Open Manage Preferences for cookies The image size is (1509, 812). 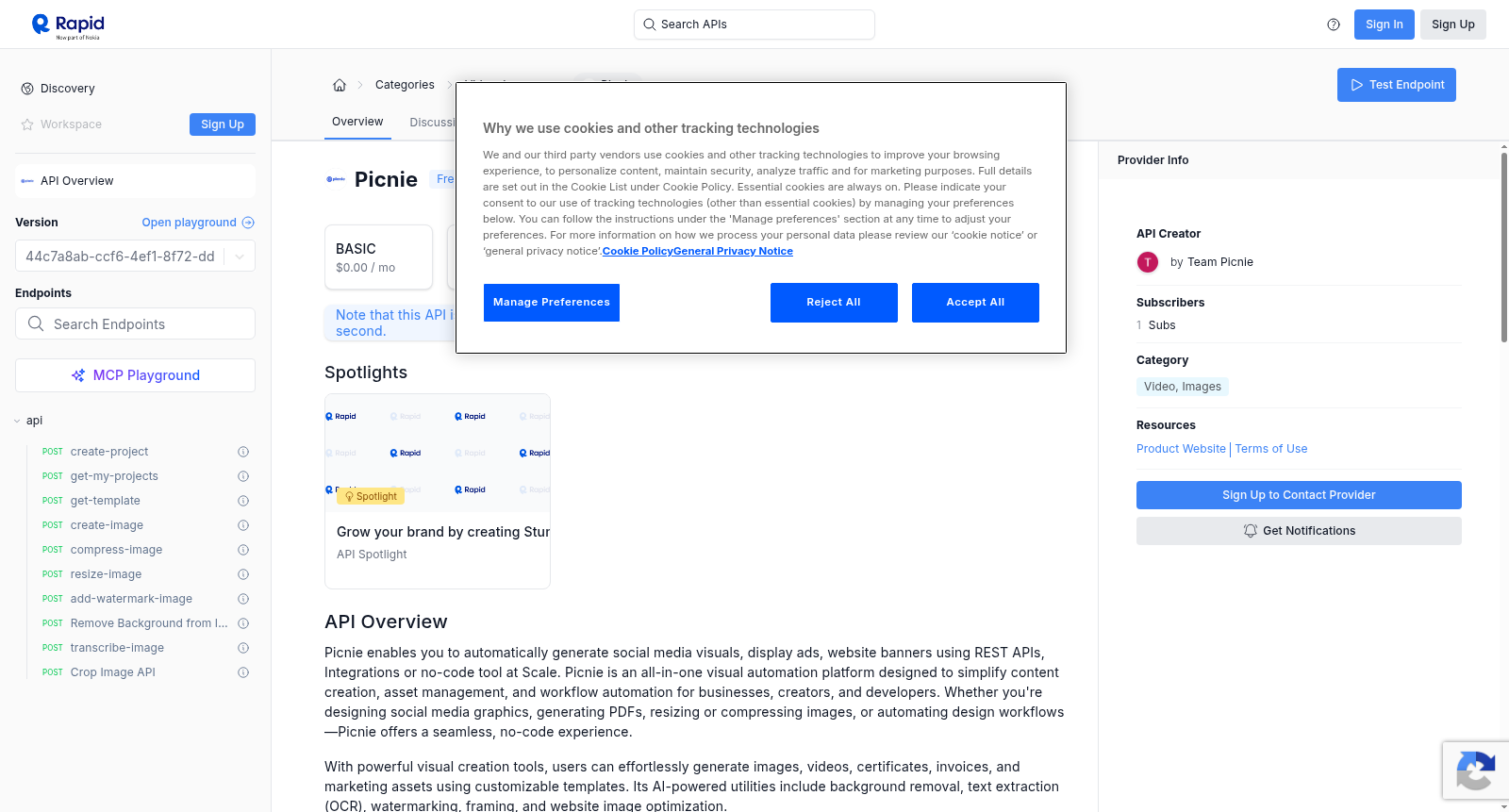click(552, 303)
